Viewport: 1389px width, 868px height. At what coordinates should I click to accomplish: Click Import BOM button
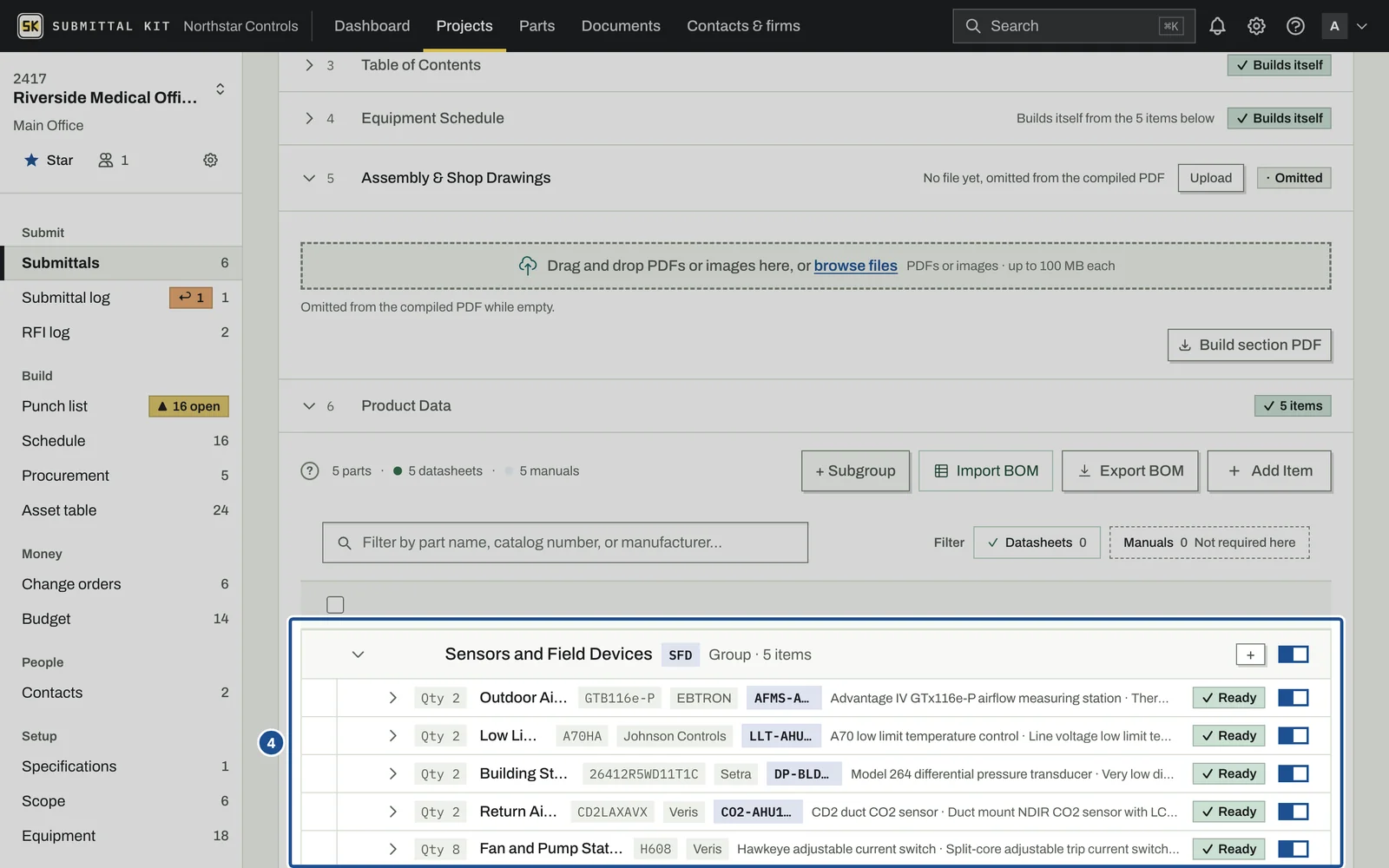click(x=986, y=470)
